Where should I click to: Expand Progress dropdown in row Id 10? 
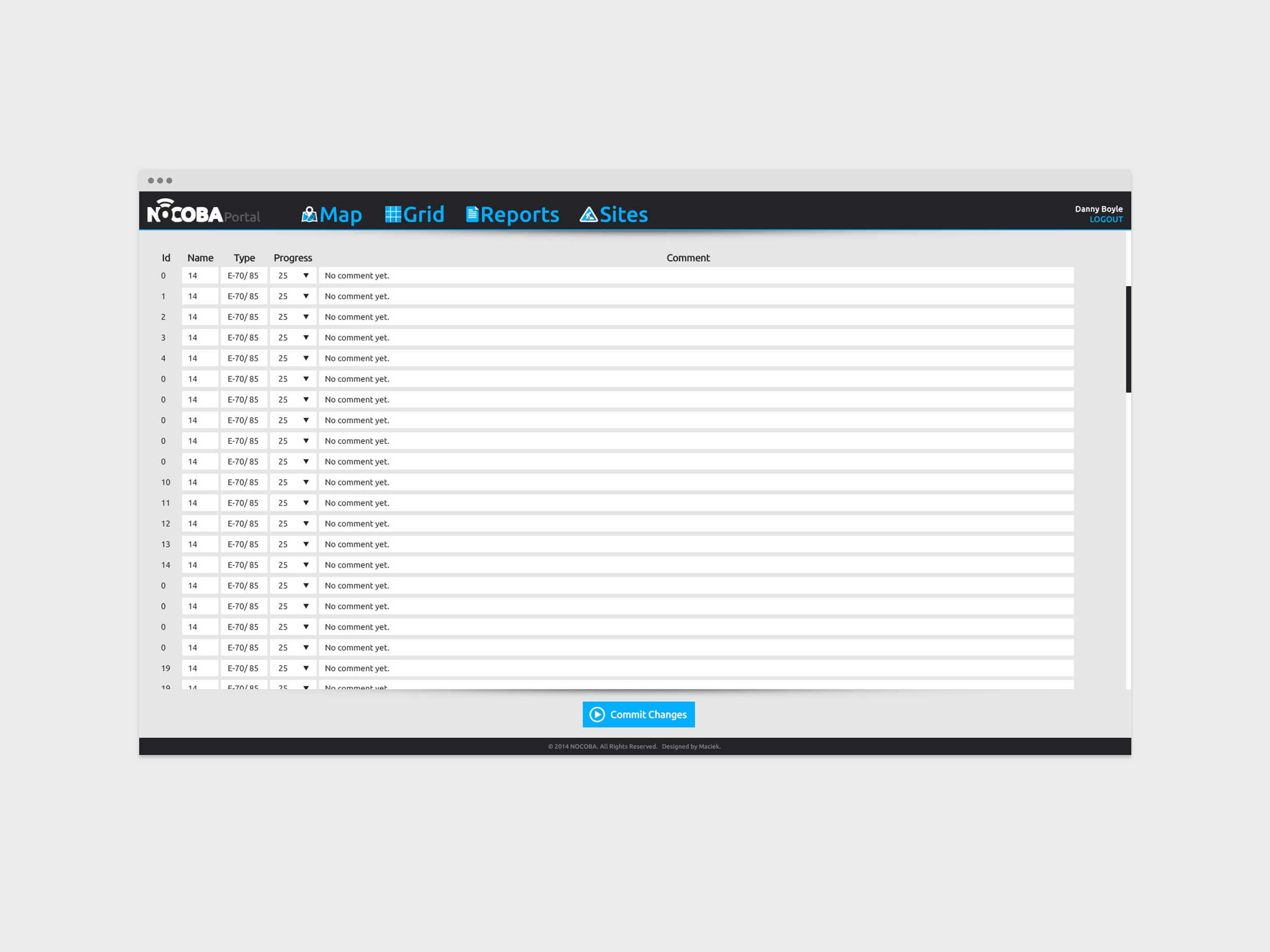[x=305, y=482]
